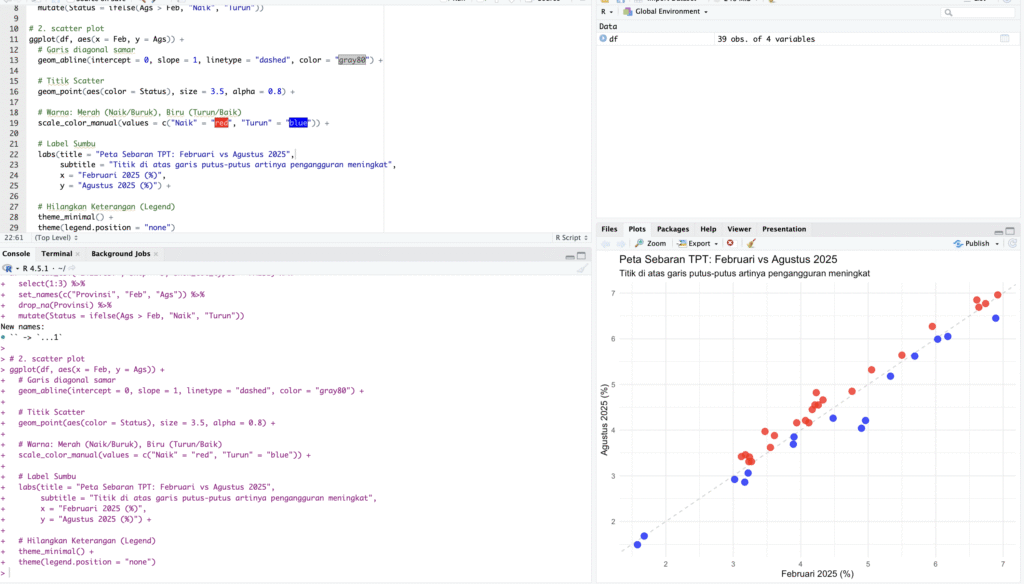1024x584 pixels.
Task: Click the refresh plot icon beside Publish
Action: coord(1011,243)
